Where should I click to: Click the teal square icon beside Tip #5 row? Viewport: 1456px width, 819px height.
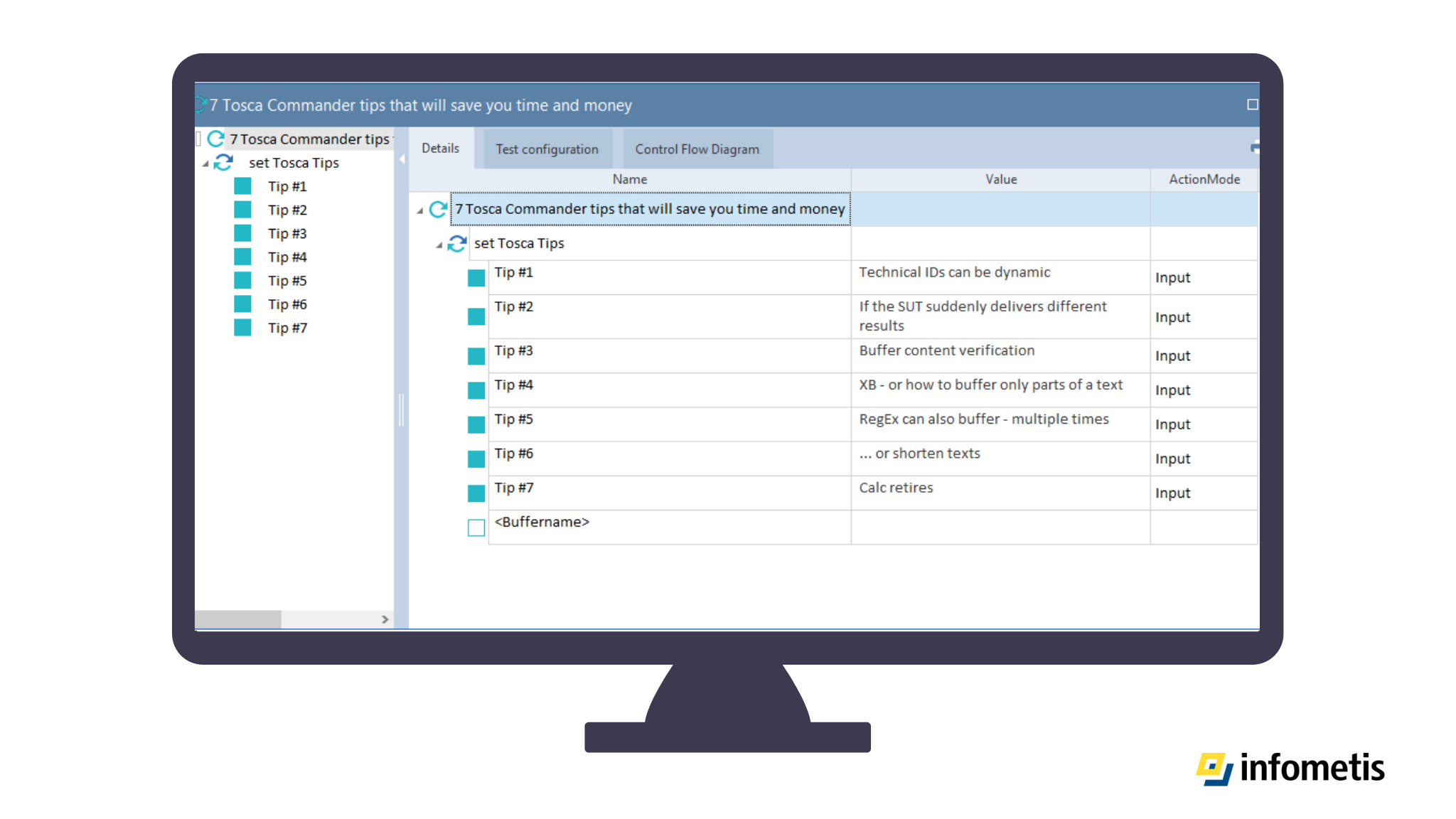[476, 424]
